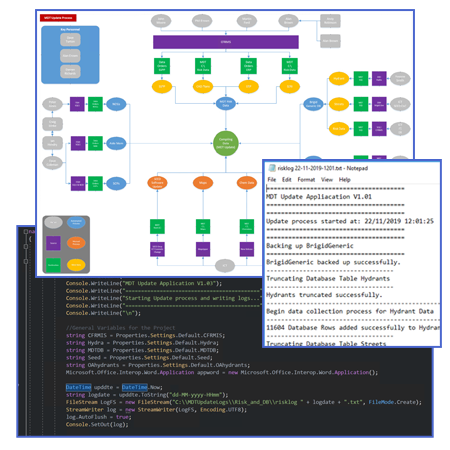Click 'Begin data collection process' line in Notepad
Screen dimensions: 450x450
tap(350, 311)
